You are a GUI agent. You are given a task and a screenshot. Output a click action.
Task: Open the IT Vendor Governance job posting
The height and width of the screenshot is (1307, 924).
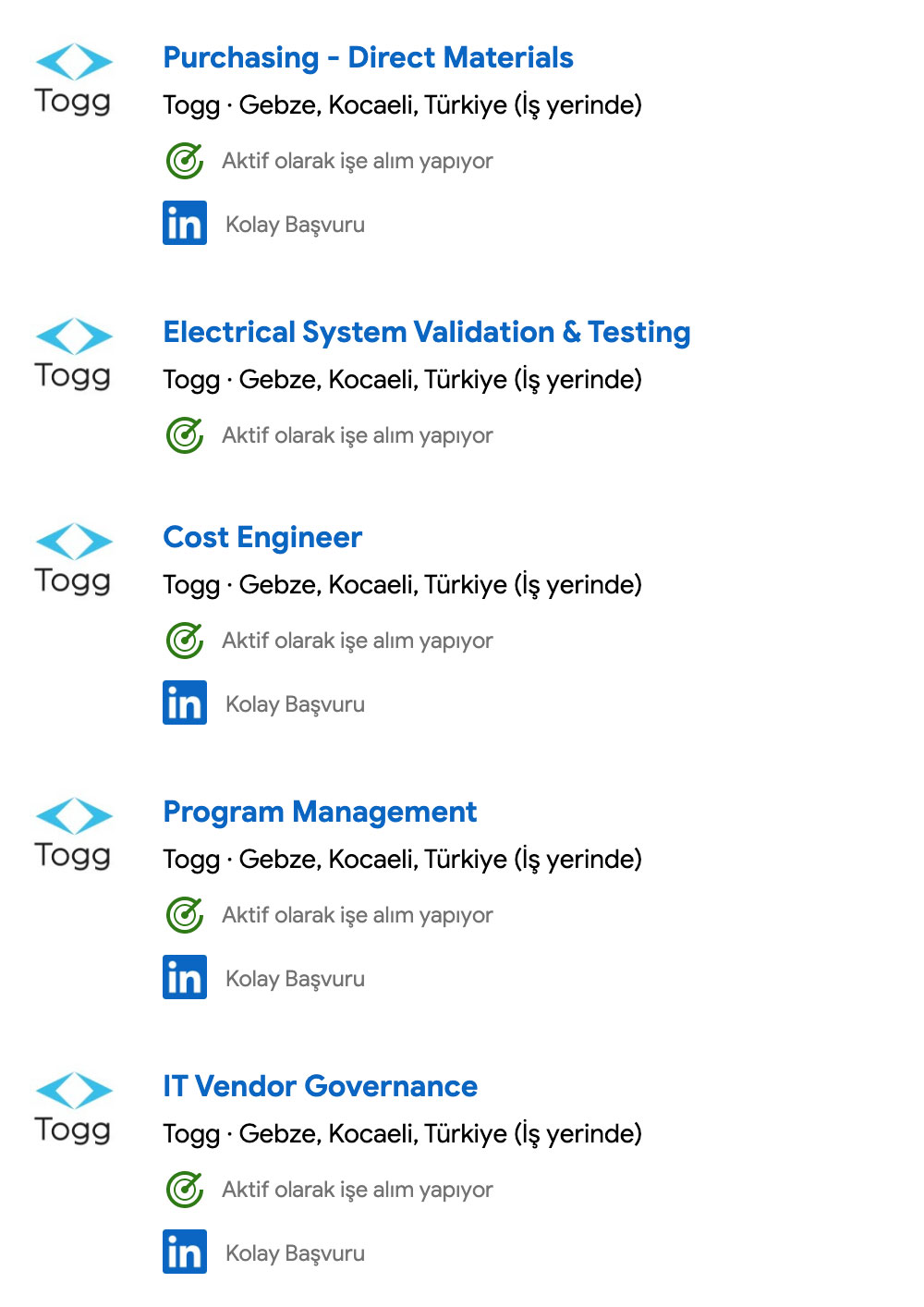click(x=320, y=1086)
